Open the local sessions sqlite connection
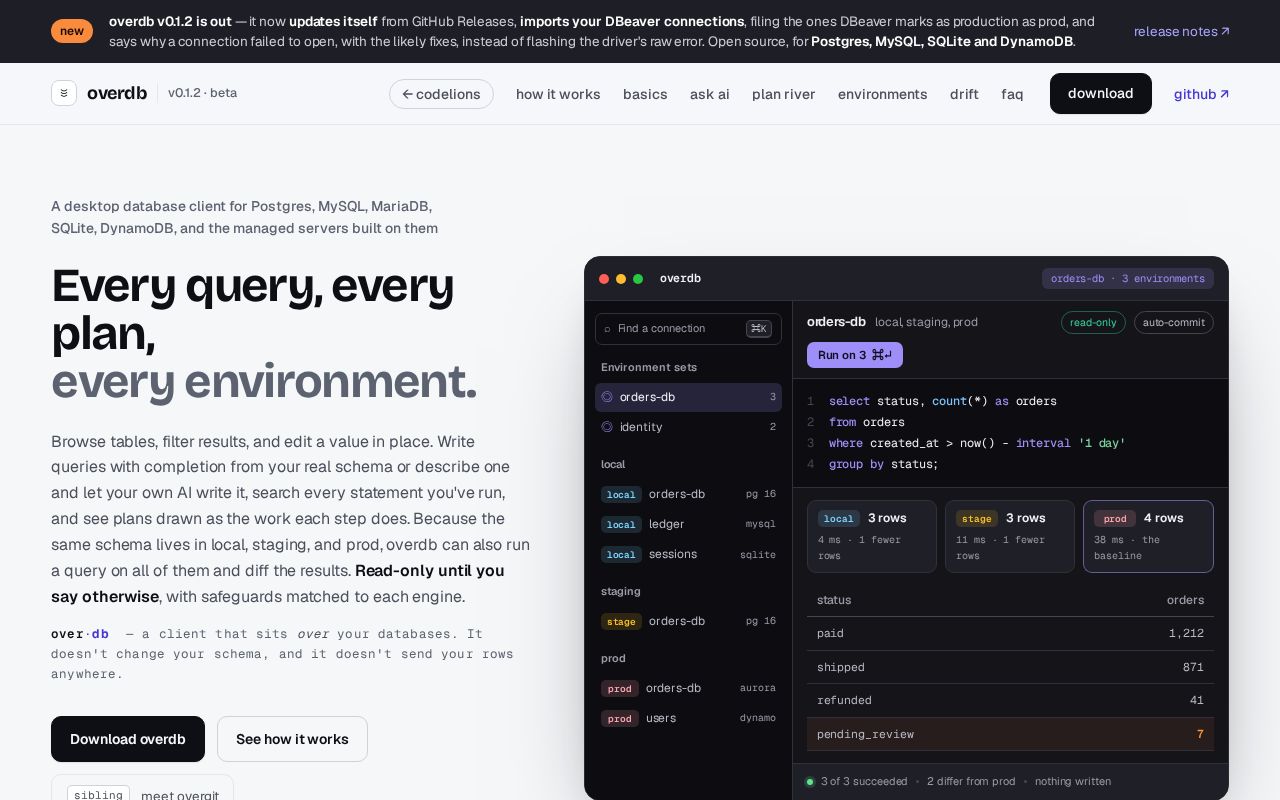1280x800 pixels. (x=688, y=554)
